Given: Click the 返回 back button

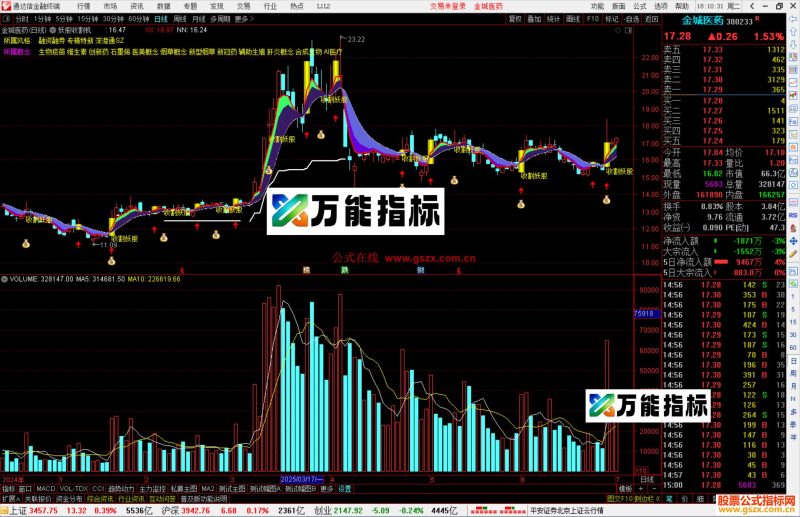Looking at the screenshot, I should click(x=652, y=19).
